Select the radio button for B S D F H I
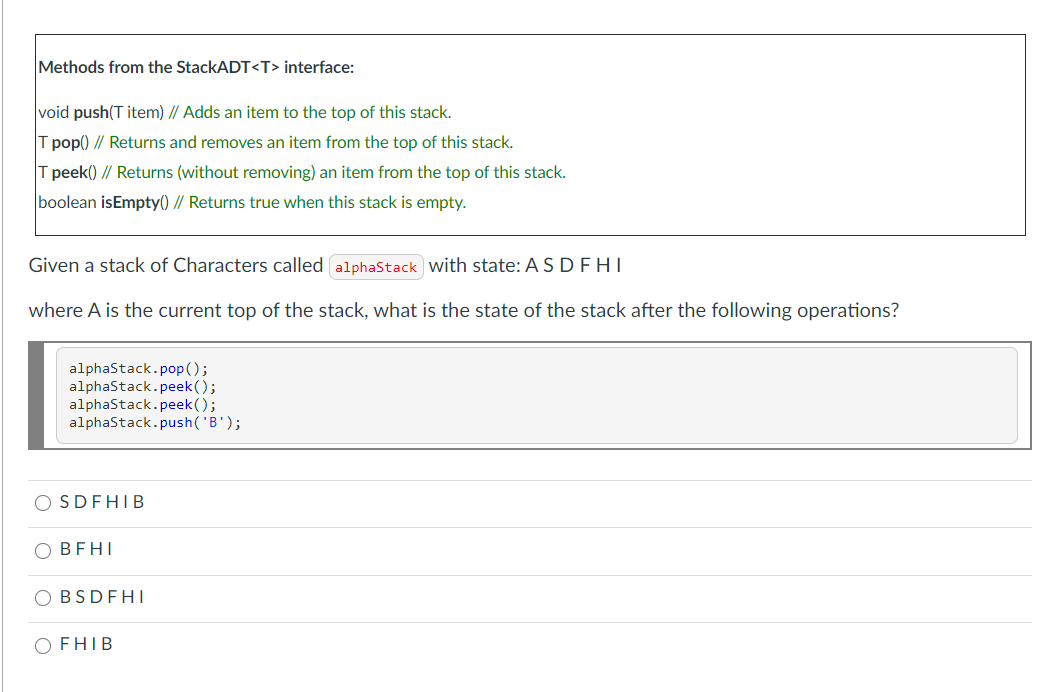 (x=43, y=597)
